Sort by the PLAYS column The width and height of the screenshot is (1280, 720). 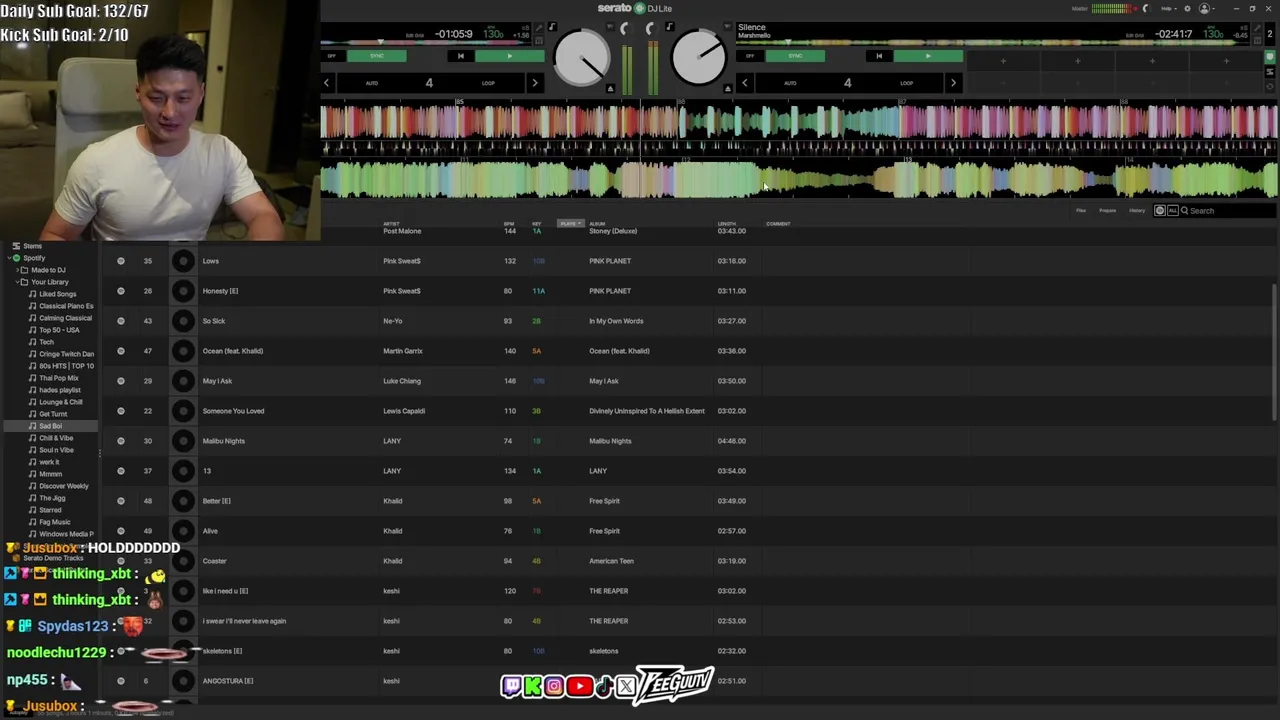pos(570,224)
